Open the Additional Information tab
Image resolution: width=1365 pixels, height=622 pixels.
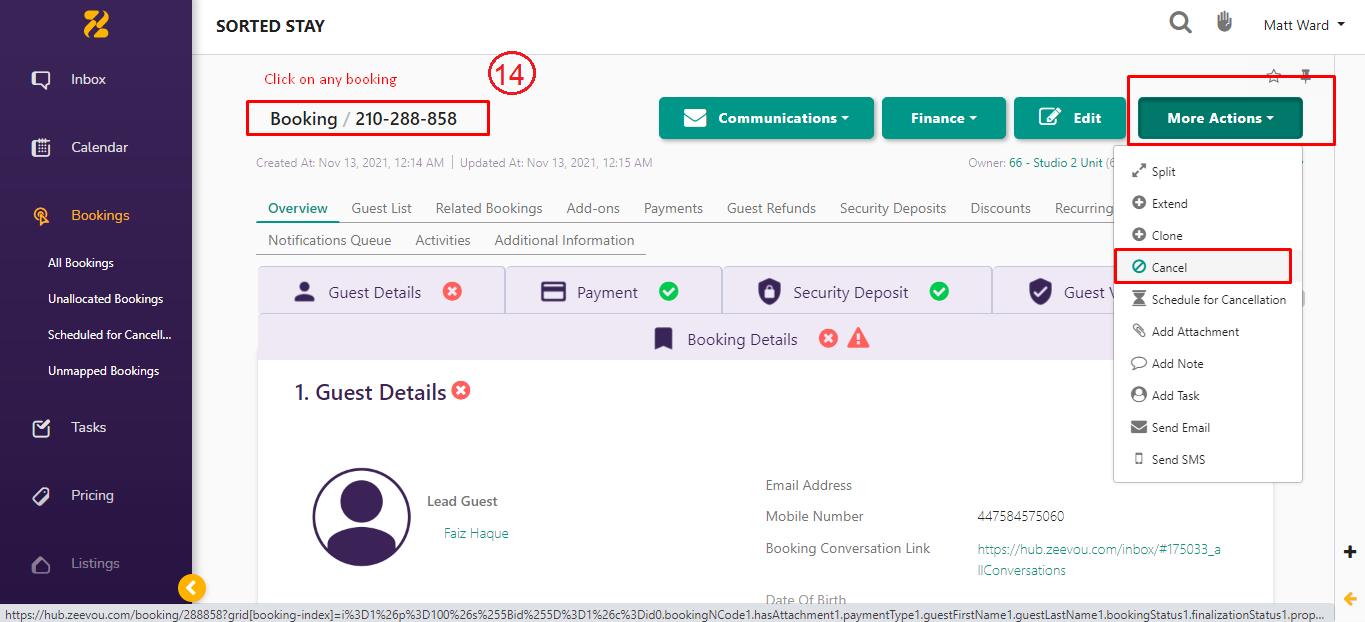[564, 240]
